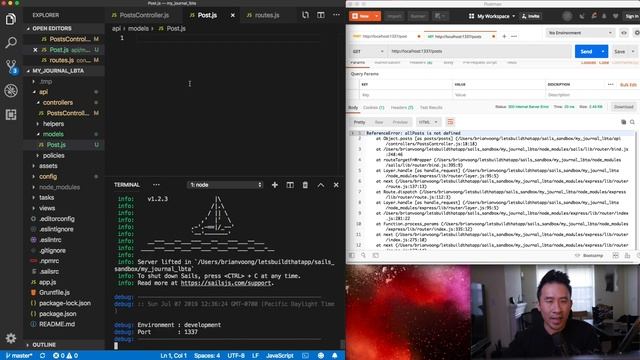Click the open changes icon in editor toolbar

click(x=305, y=15)
